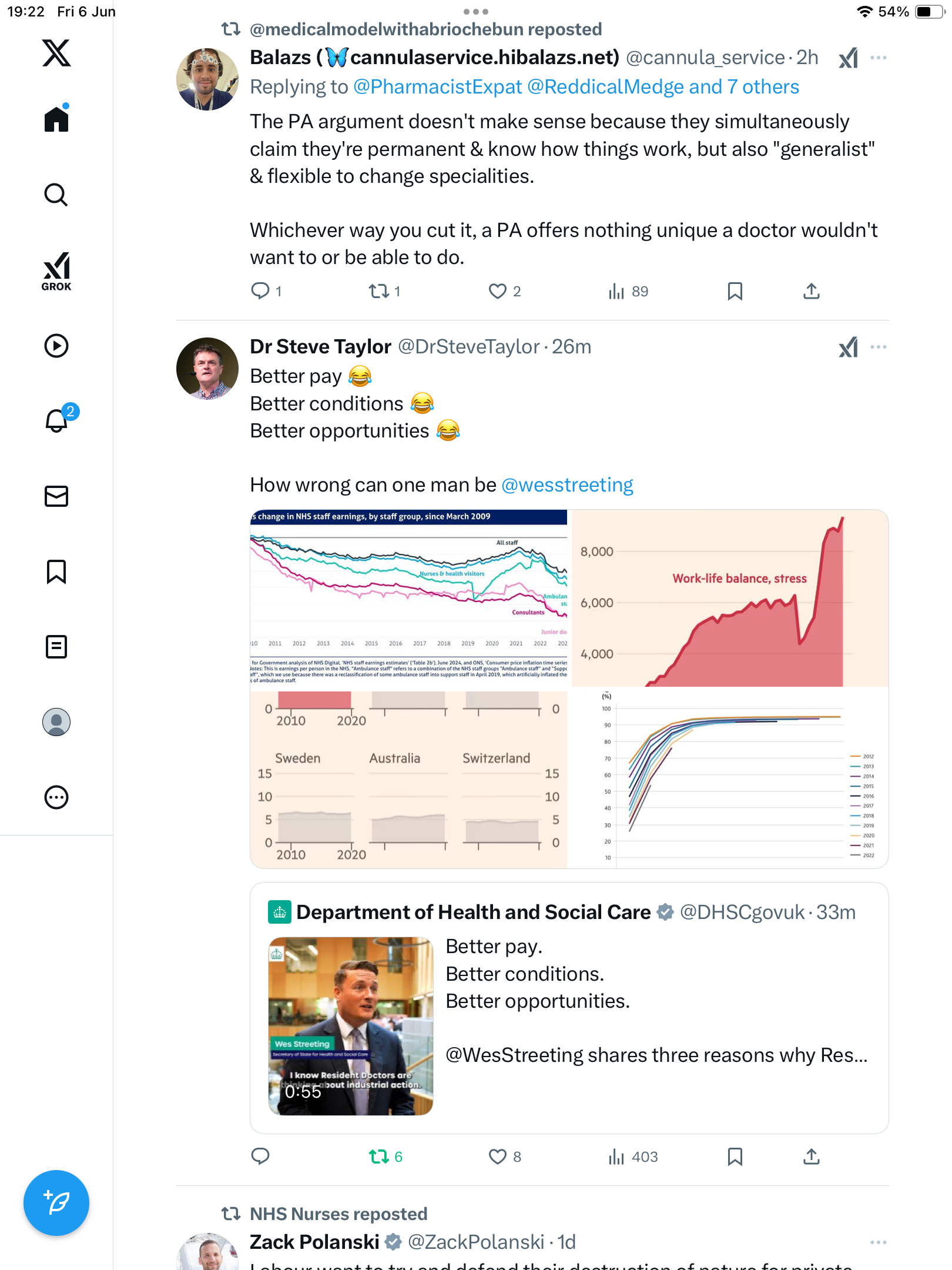Play the Wes Streeting 0:55 video
This screenshot has height=1270, width=952.
pos(351,1026)
